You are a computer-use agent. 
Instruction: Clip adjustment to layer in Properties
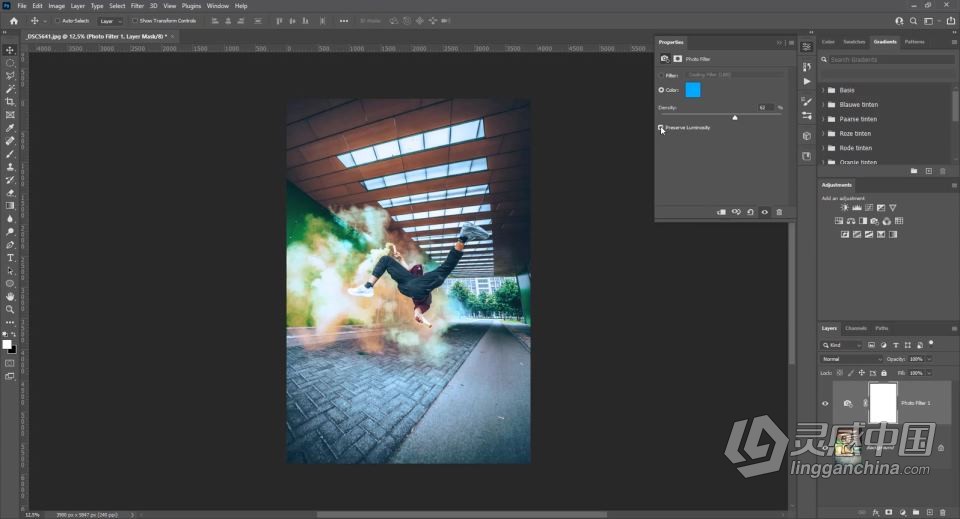pyautogui.click(x=721, y=212)
